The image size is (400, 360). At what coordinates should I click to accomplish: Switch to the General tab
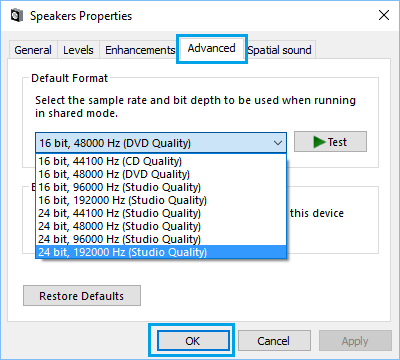[x=33, y=50]
